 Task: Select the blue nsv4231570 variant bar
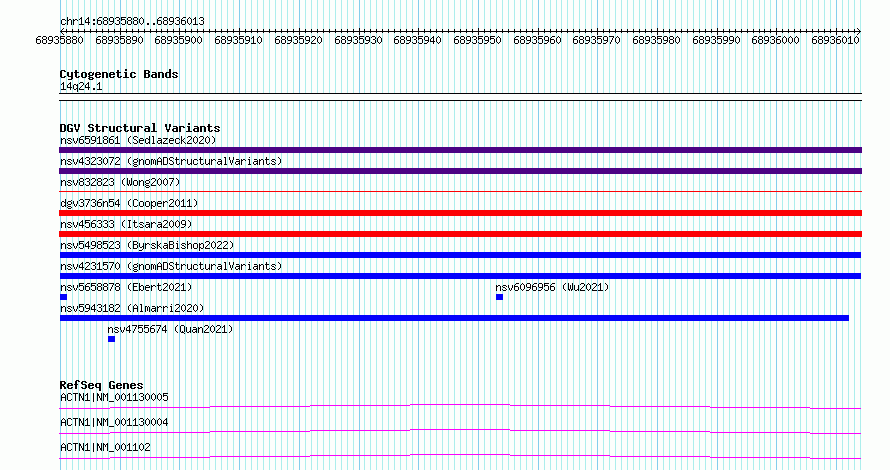tap(460, 276)
